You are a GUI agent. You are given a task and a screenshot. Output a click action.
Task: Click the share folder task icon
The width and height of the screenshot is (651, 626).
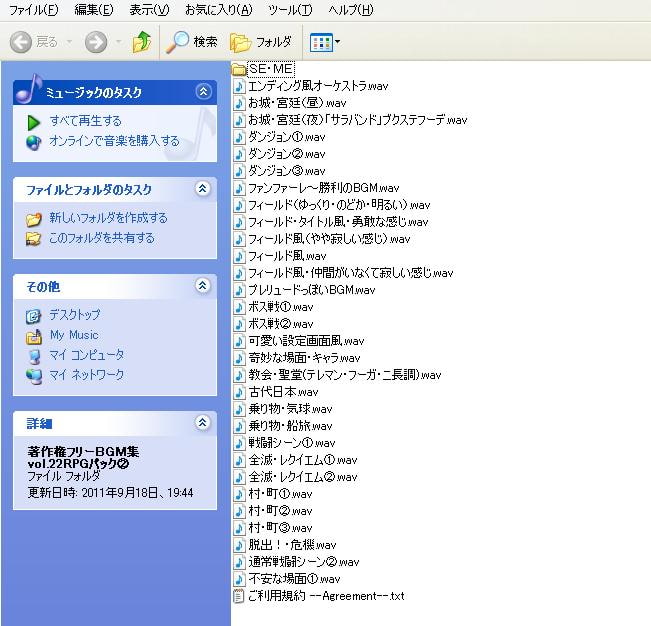[x=34, y=239]
